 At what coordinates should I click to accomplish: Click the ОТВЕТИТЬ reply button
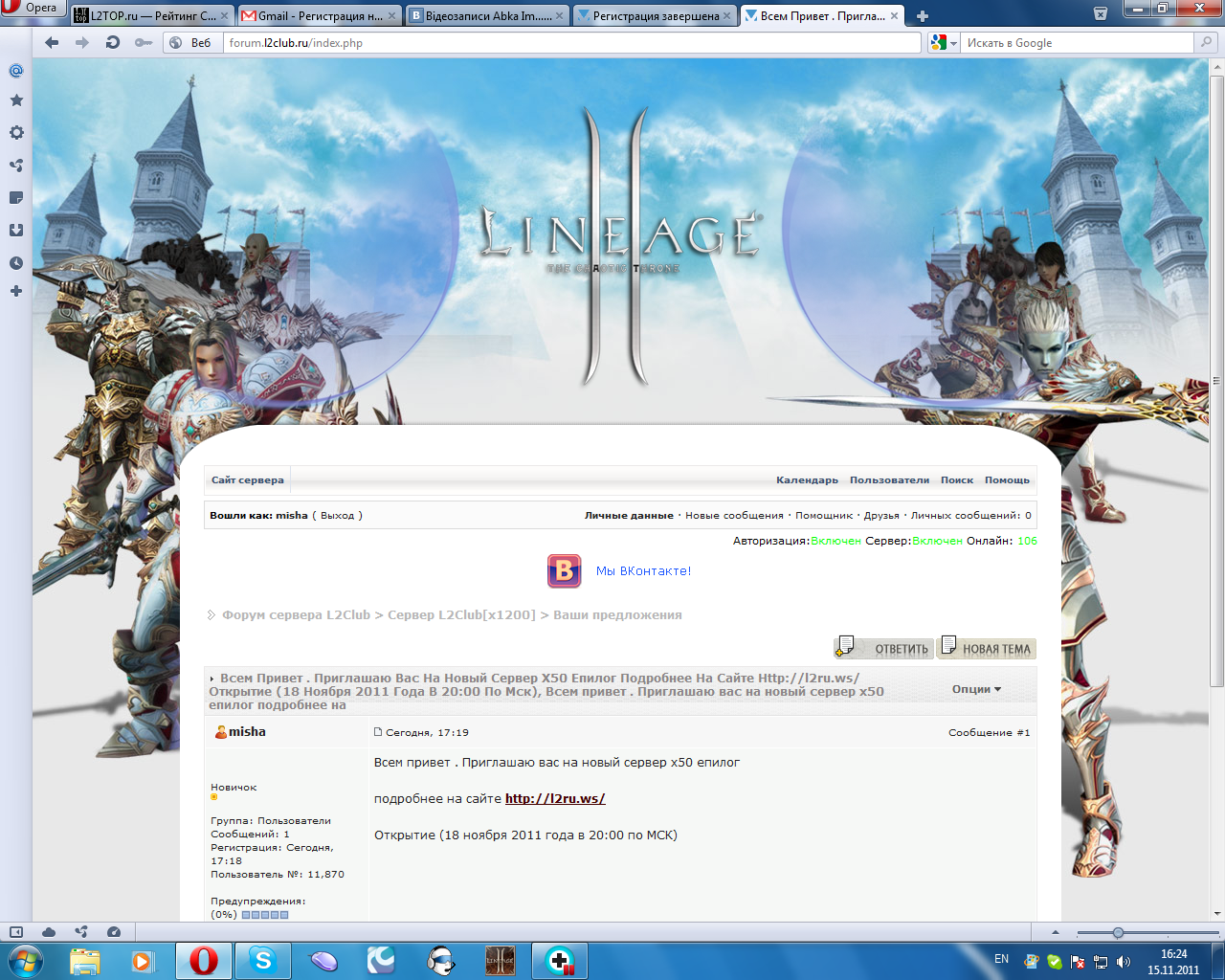pos(883,648)
